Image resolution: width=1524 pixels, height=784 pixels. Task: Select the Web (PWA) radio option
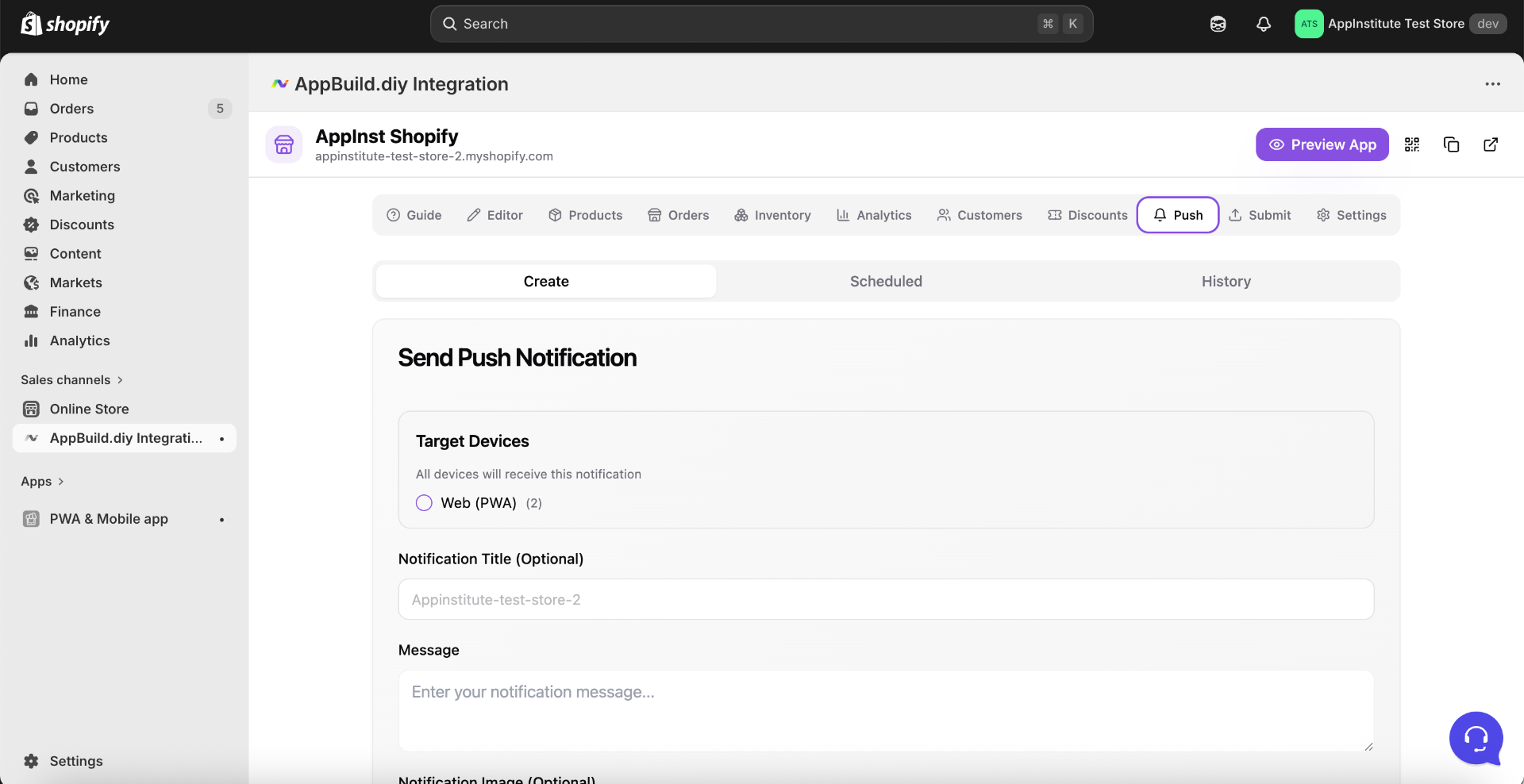pos(424,503)
